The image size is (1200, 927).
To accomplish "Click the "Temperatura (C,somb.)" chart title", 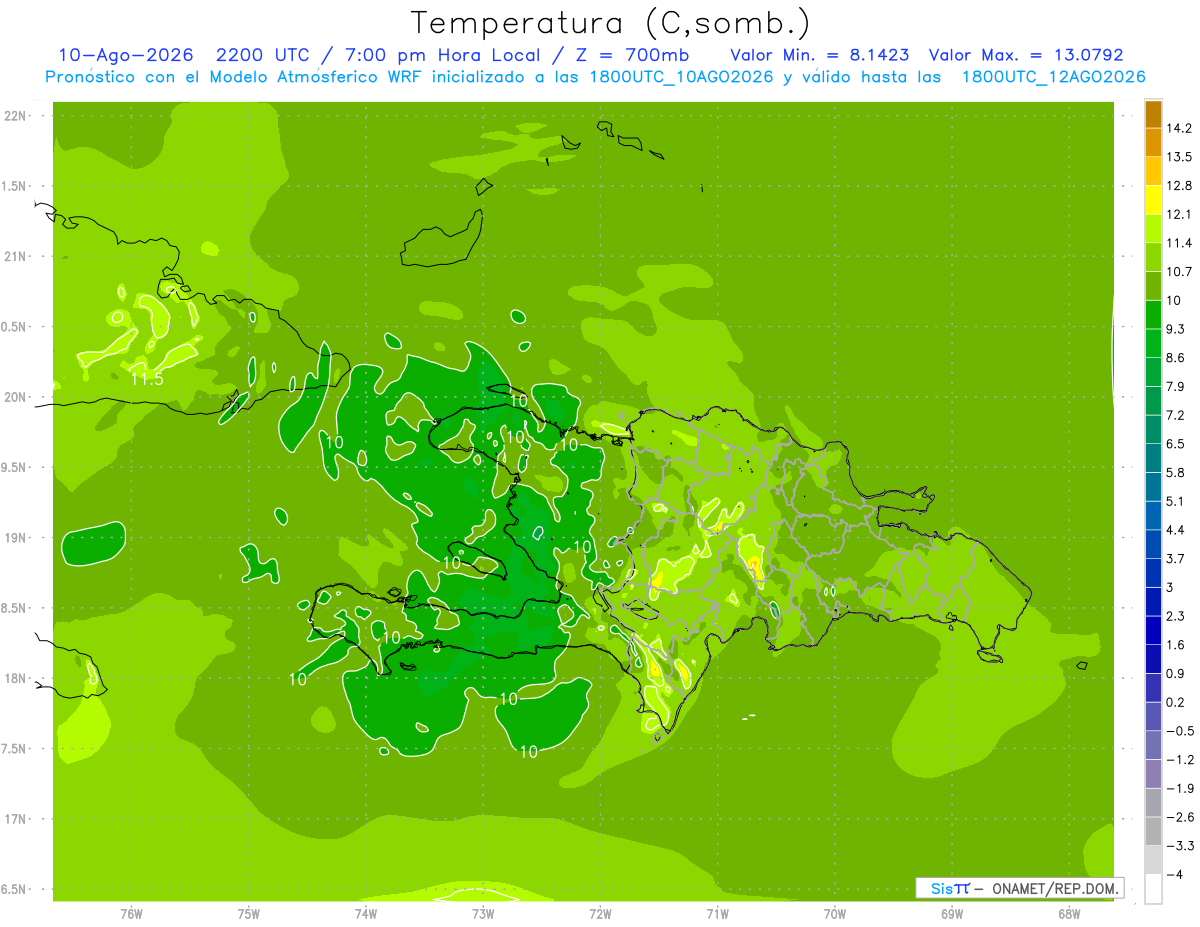I will point(610,23).
